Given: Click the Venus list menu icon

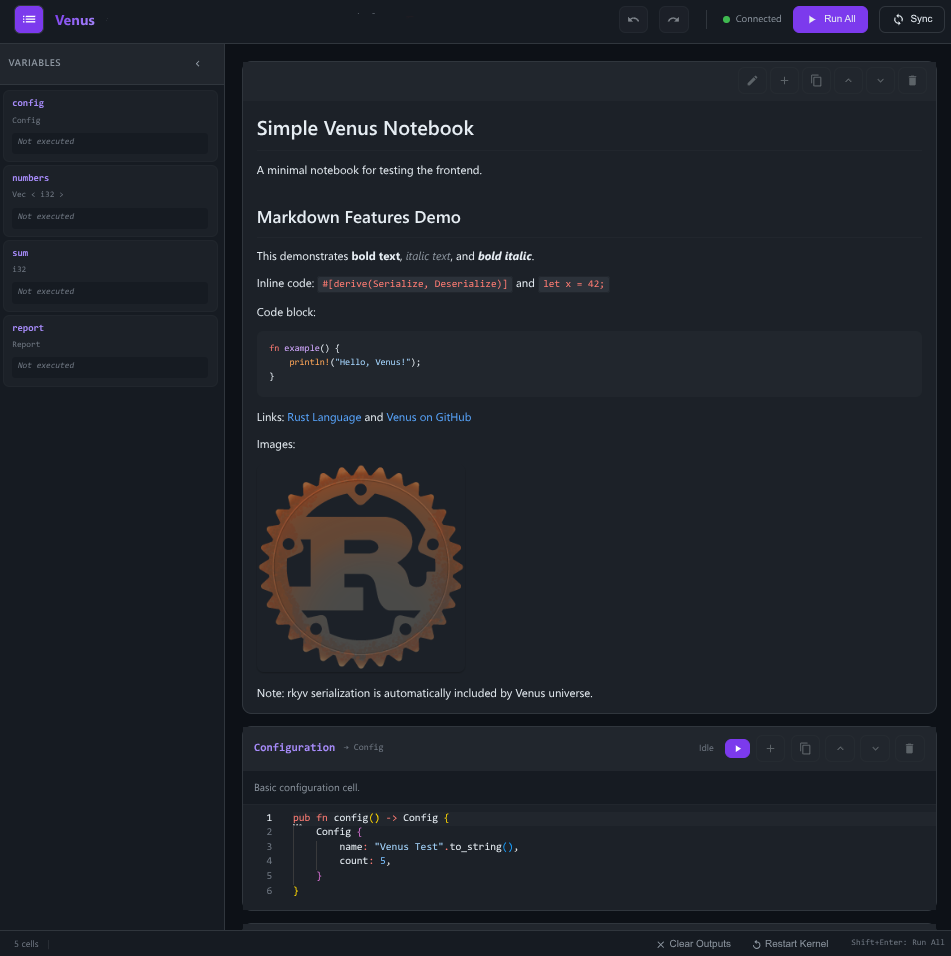Looking at the screenshot, I should pos(29,20).
